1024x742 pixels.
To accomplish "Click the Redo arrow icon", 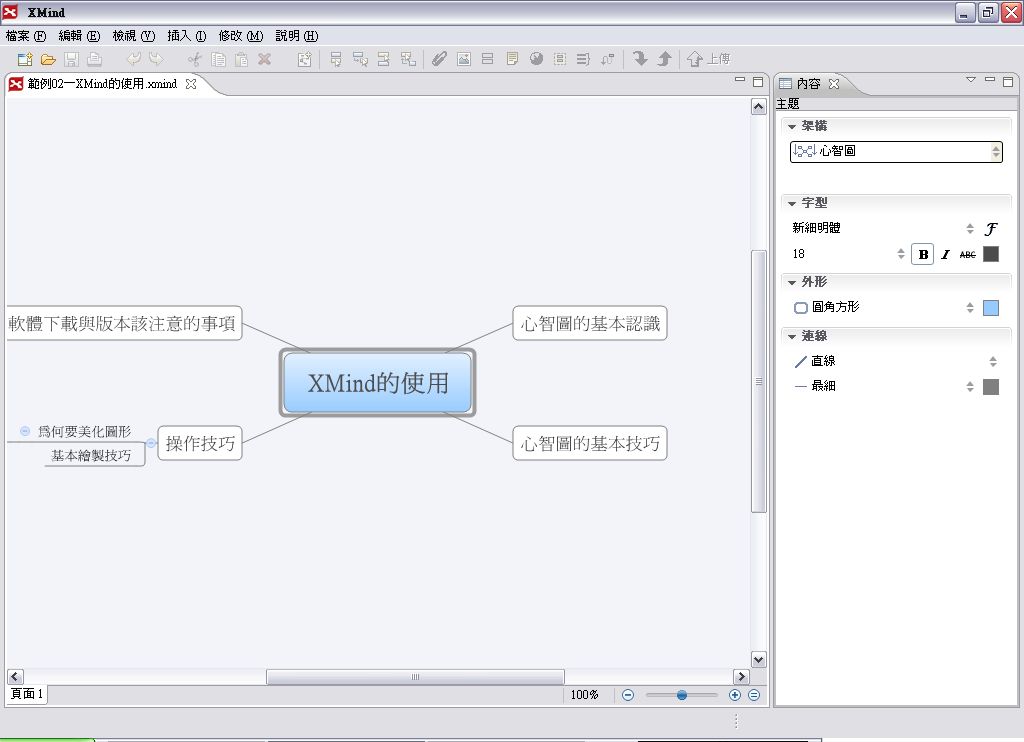I will 156,59.
